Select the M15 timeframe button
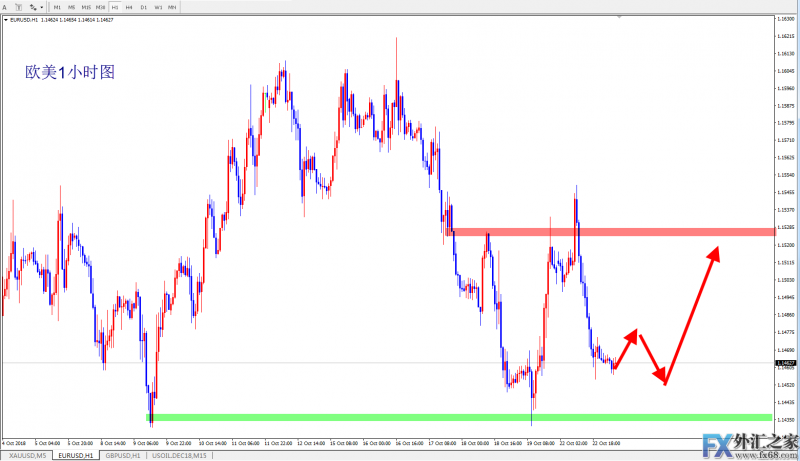 tap(85, 6)
